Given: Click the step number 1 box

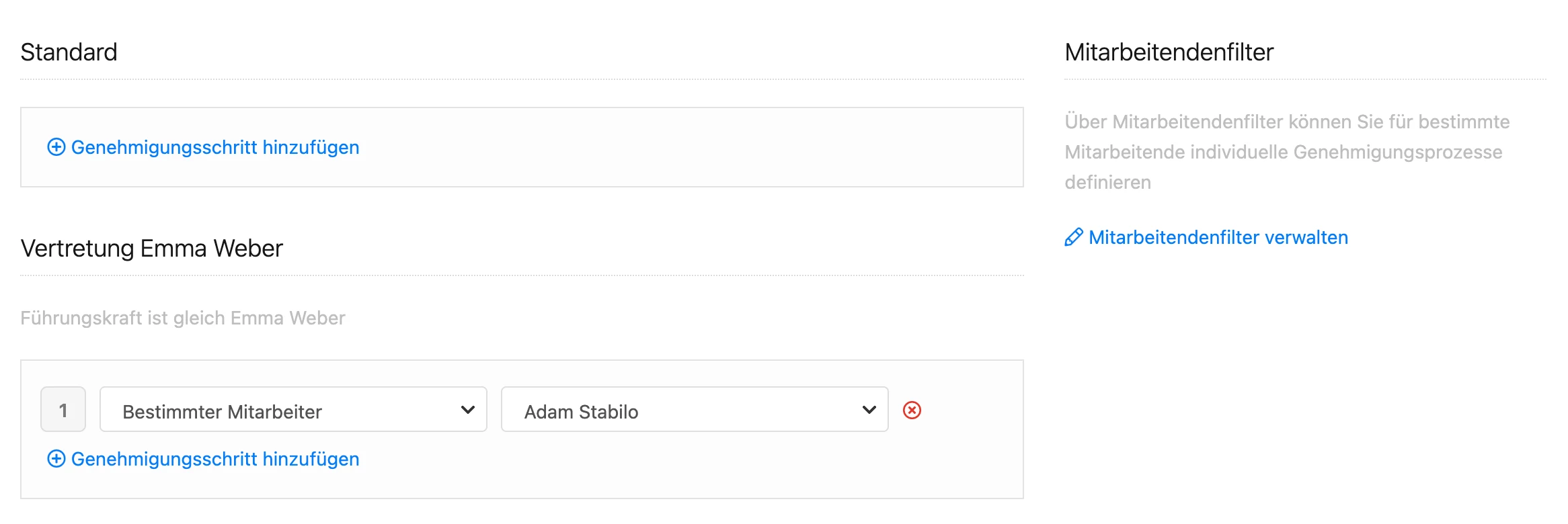Looking at the screenshot, I should pos(63,410).
